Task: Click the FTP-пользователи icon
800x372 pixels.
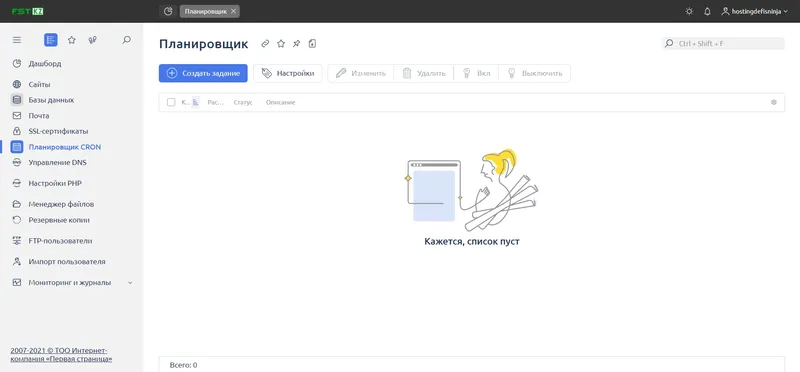Action: [x=17, y=241]
